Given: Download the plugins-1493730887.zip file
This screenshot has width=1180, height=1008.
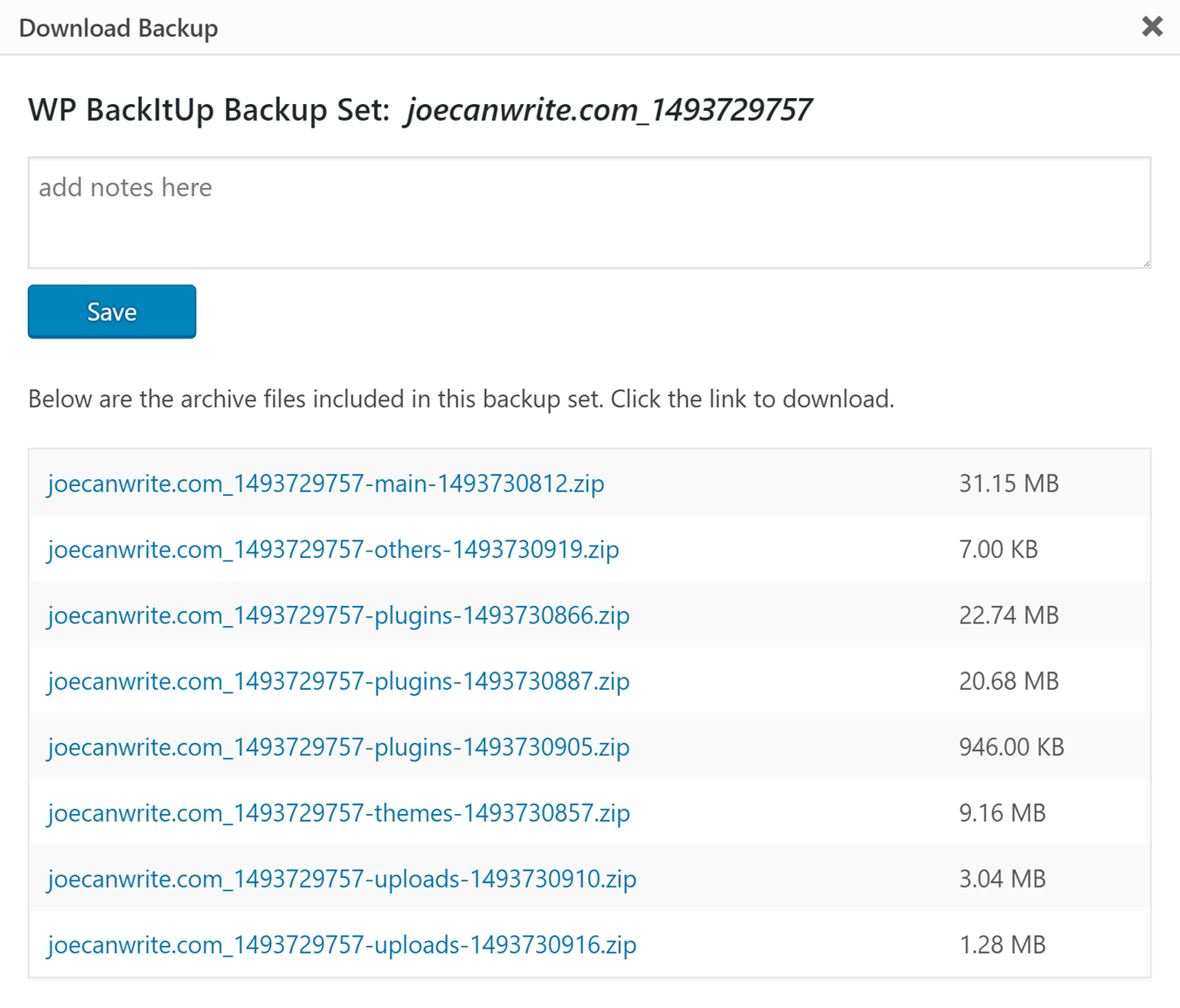Looking at the screenshot, I should pos(338,681).
